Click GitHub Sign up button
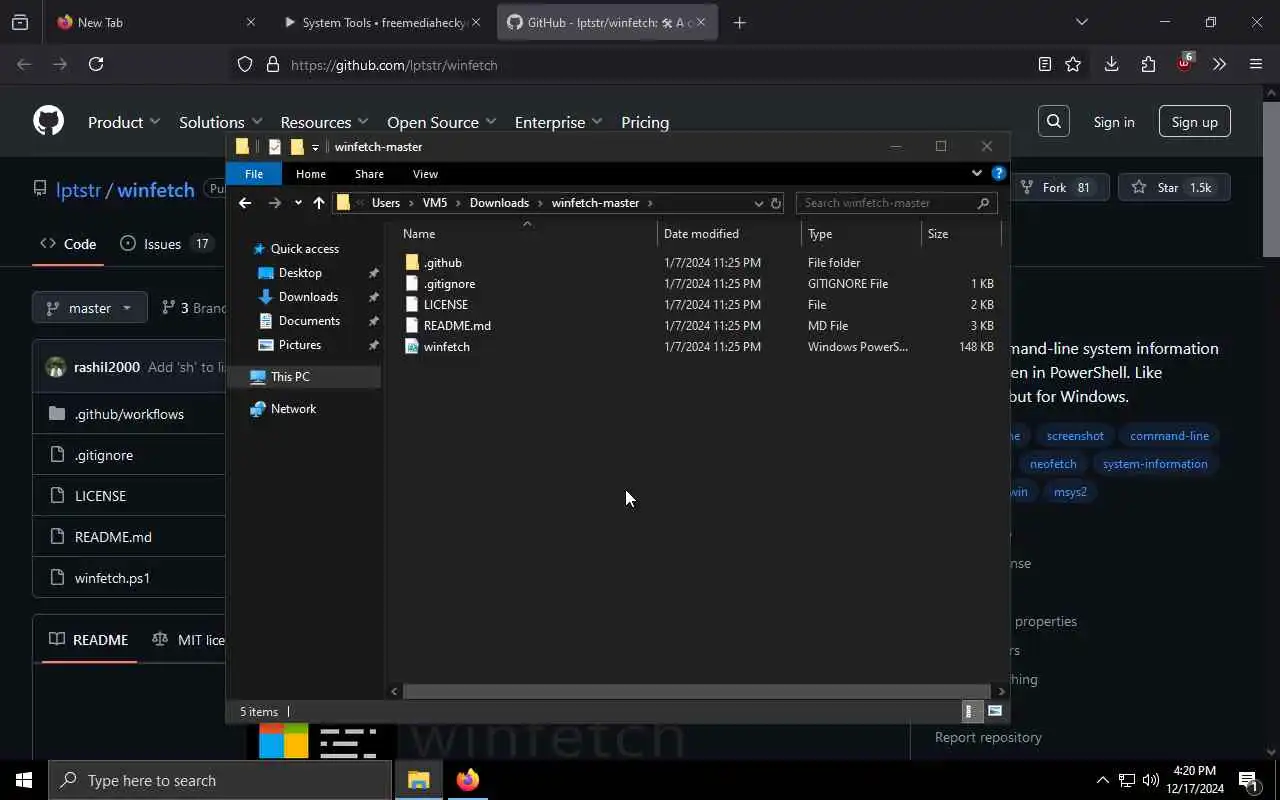 pos(1195,122)
